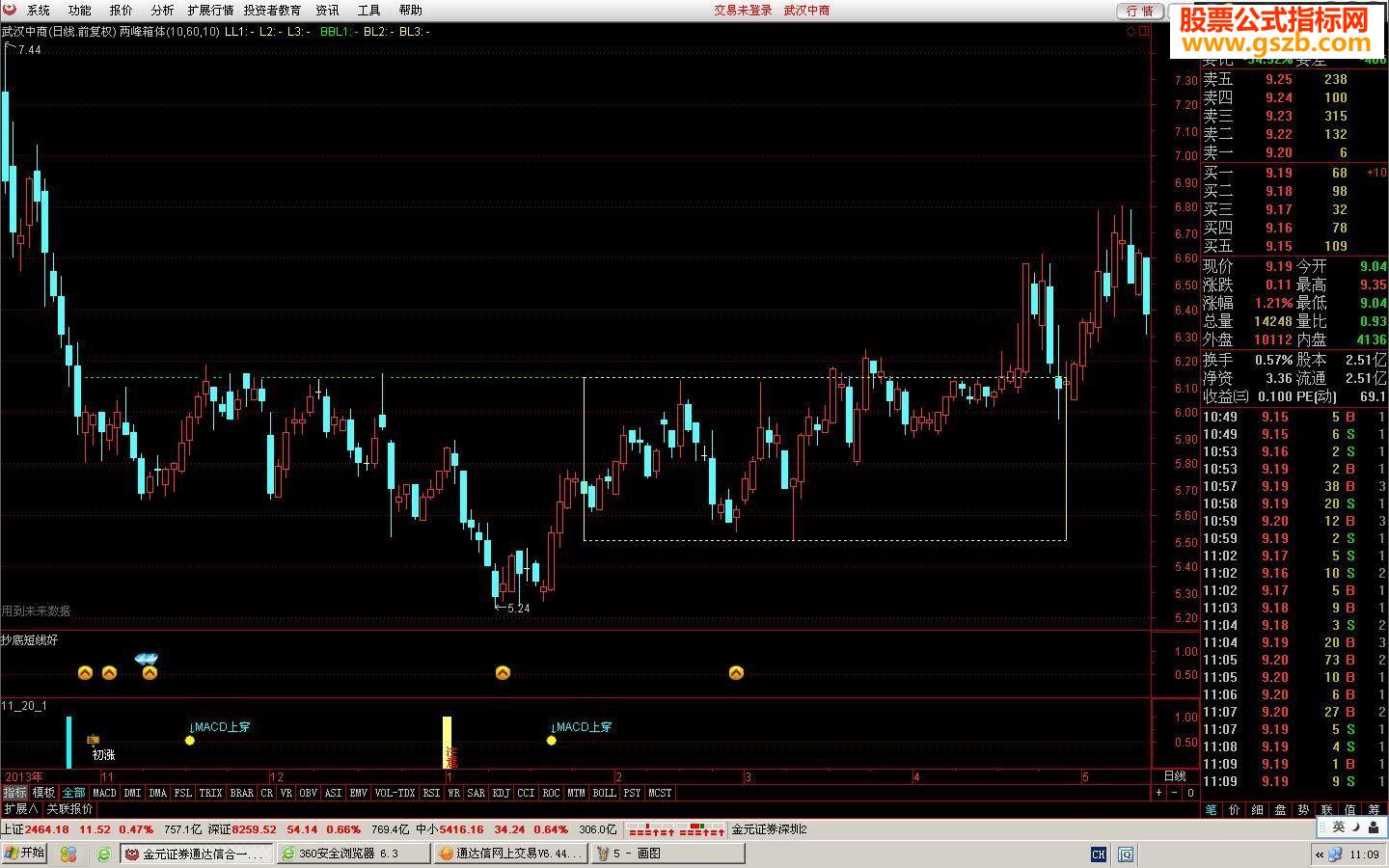Click the plus zoom button under 日线
The image size is (1389, 868).
click(1159, 793)
